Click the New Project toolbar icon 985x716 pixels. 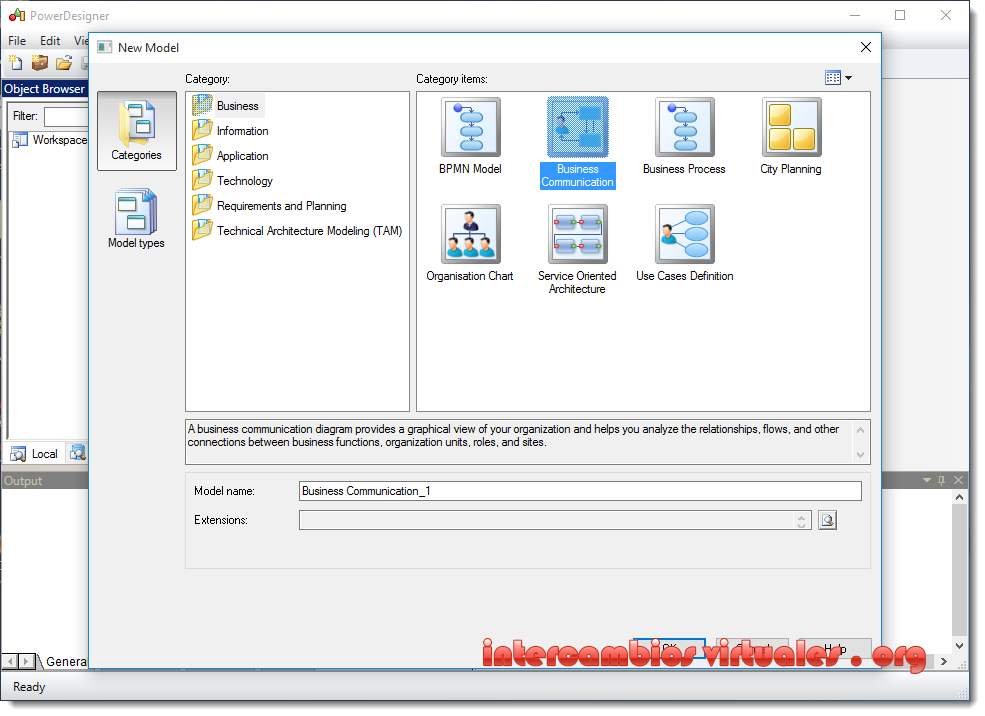coord(40,63)
